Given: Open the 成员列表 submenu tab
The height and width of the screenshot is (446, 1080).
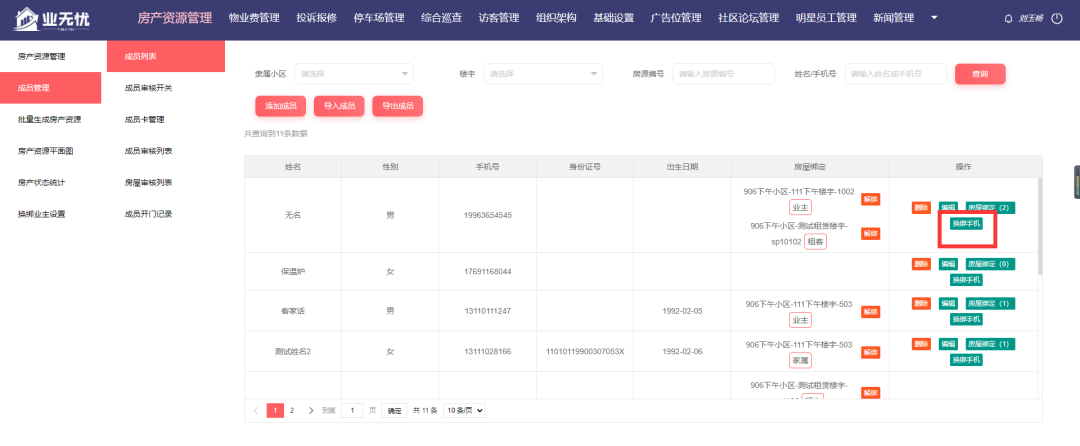Looking at the screenshot, I should pyautogui.click(x=166, y=56).
